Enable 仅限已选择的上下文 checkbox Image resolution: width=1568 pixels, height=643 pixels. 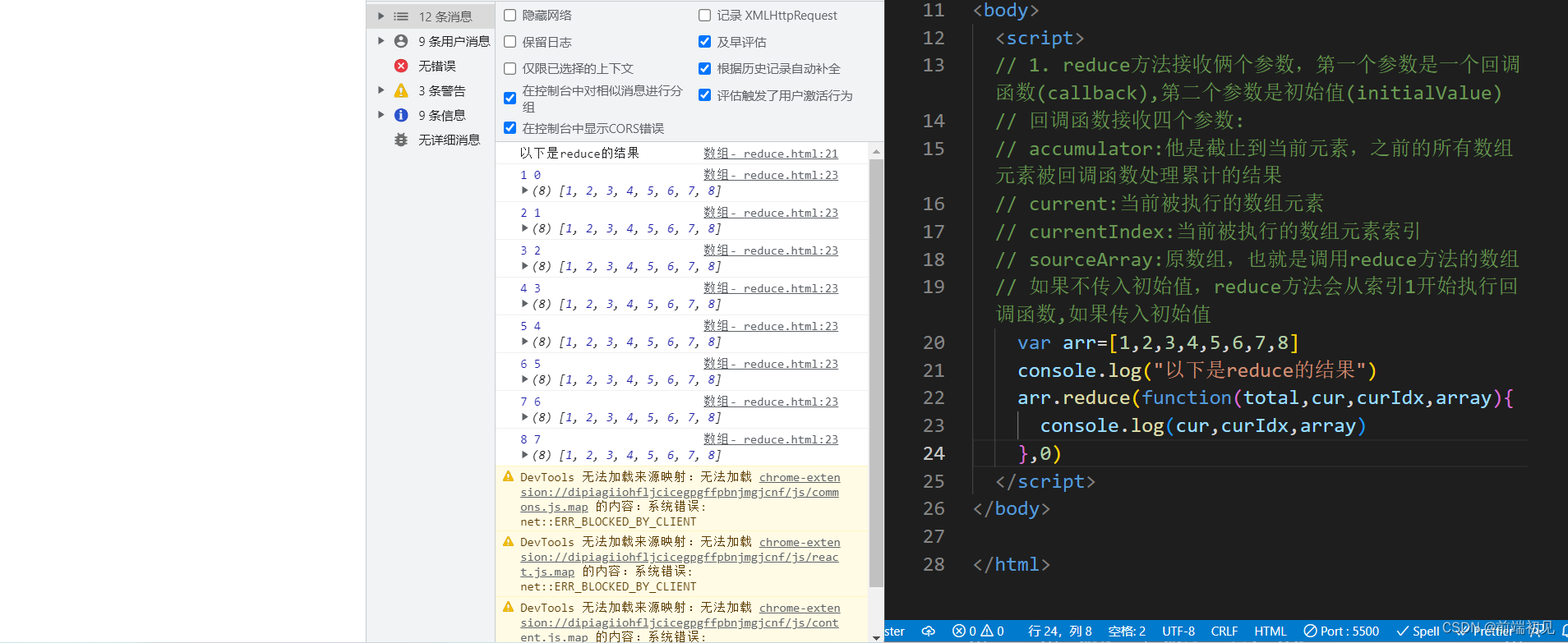click(x=510, y=69)
